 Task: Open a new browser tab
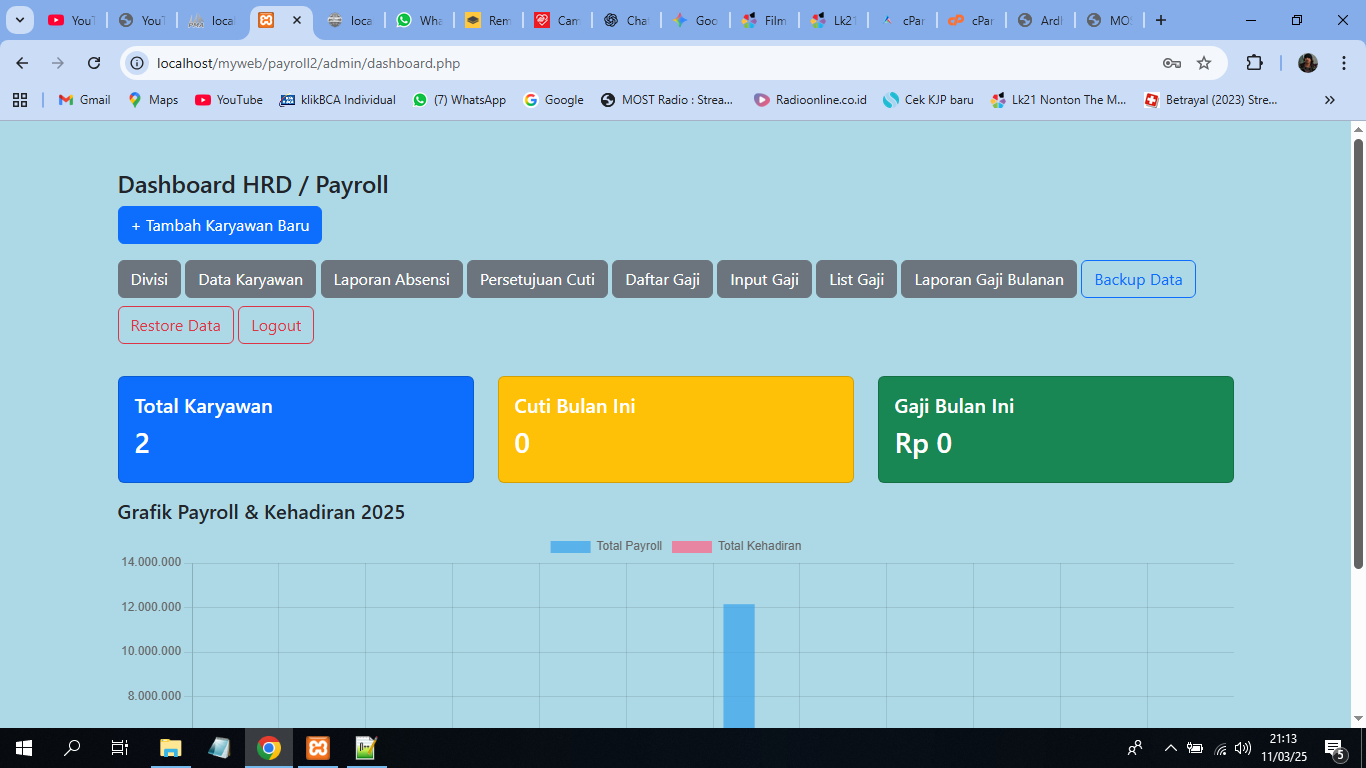[1160, 19]
